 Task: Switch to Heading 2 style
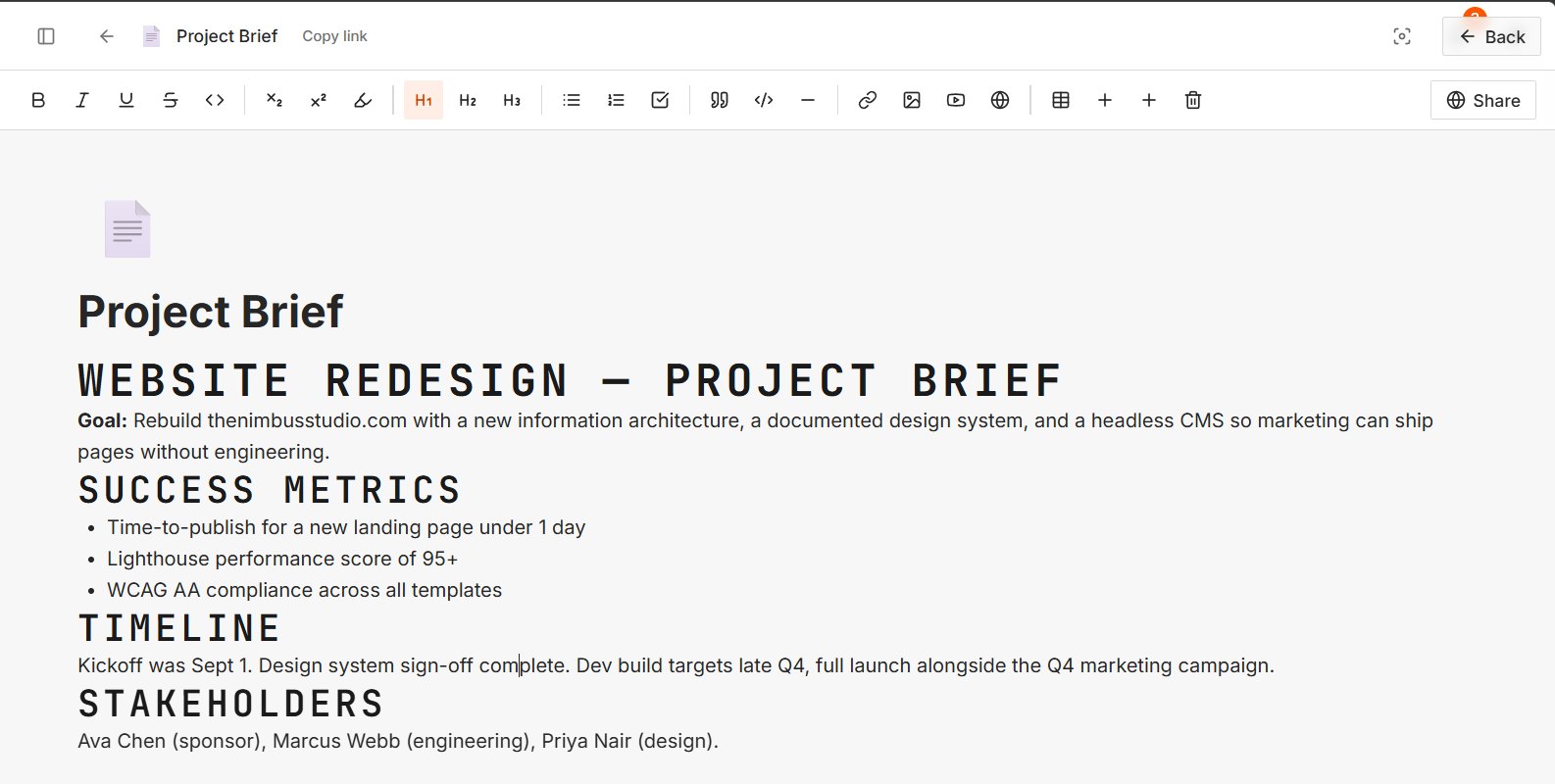coord(468,100)
